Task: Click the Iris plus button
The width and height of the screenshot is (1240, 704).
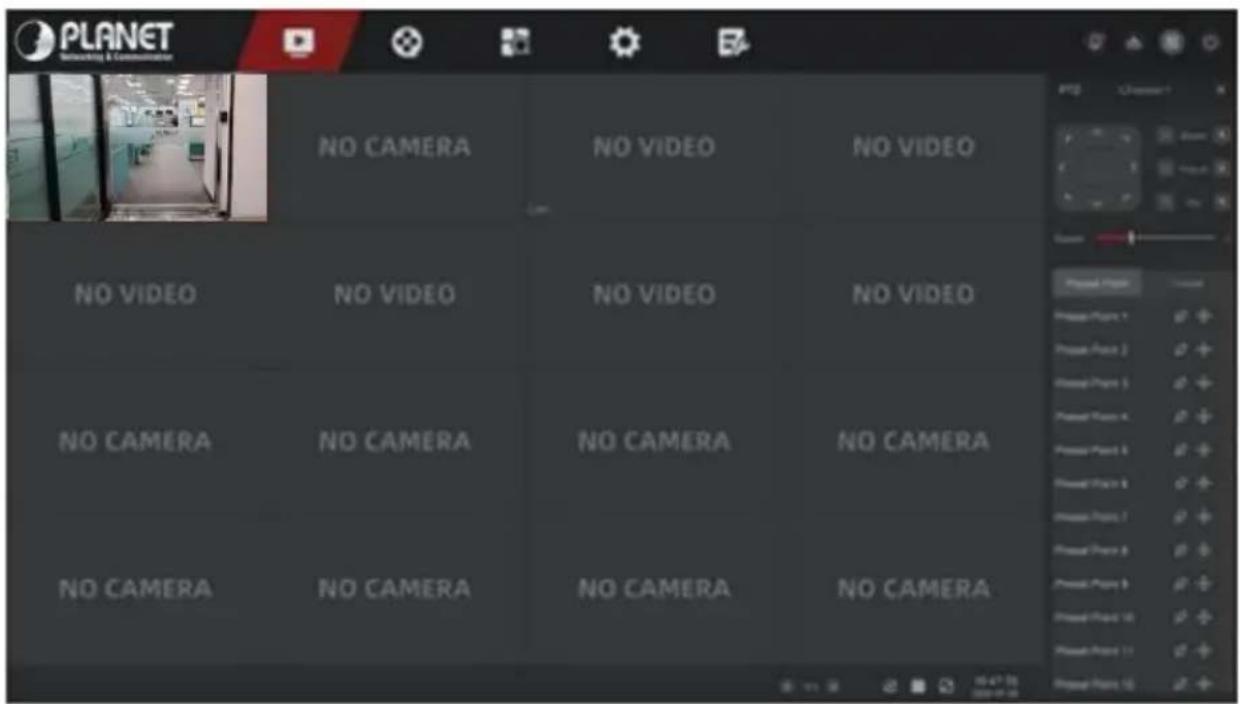Action: (x=1221, y=201)
